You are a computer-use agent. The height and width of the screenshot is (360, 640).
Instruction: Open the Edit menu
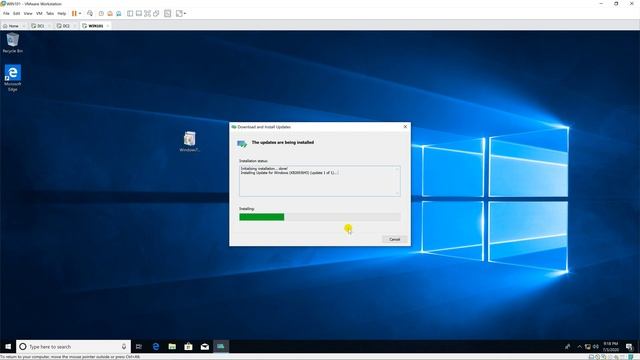[x=16, y=13]
